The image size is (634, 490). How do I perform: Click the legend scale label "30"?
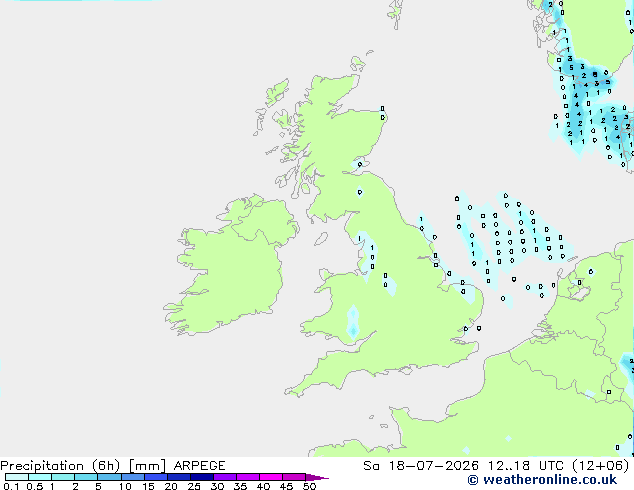[217, 486]
